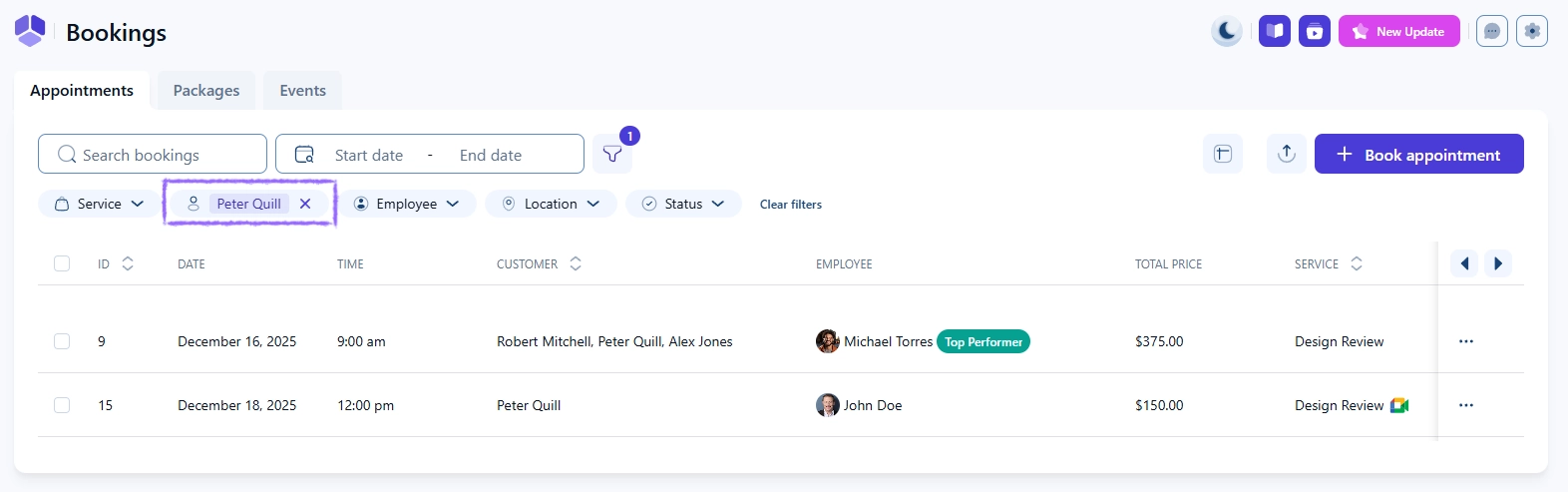
Task: Open the Status filter dropdown
Action: coord(683,204)
